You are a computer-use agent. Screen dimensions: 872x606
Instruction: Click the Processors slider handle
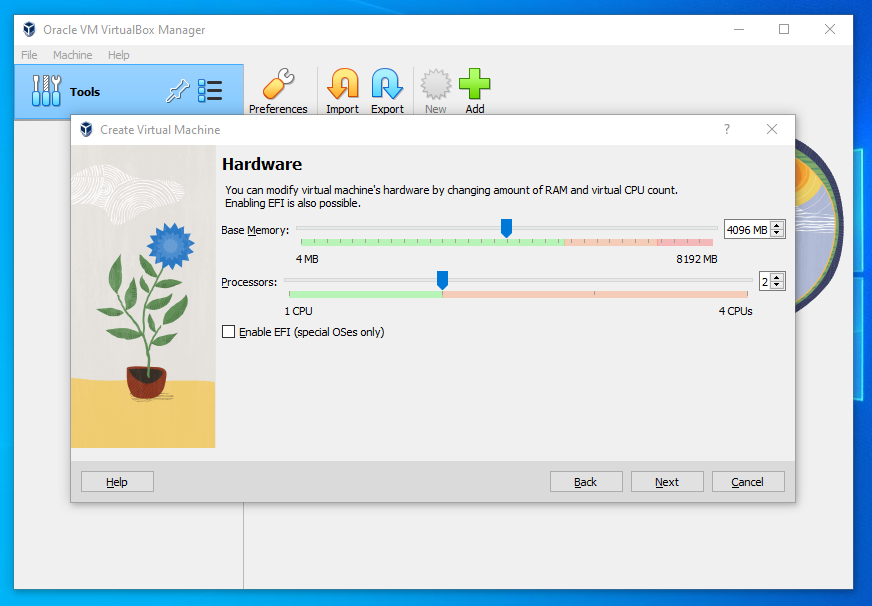(x=442, y=280)
